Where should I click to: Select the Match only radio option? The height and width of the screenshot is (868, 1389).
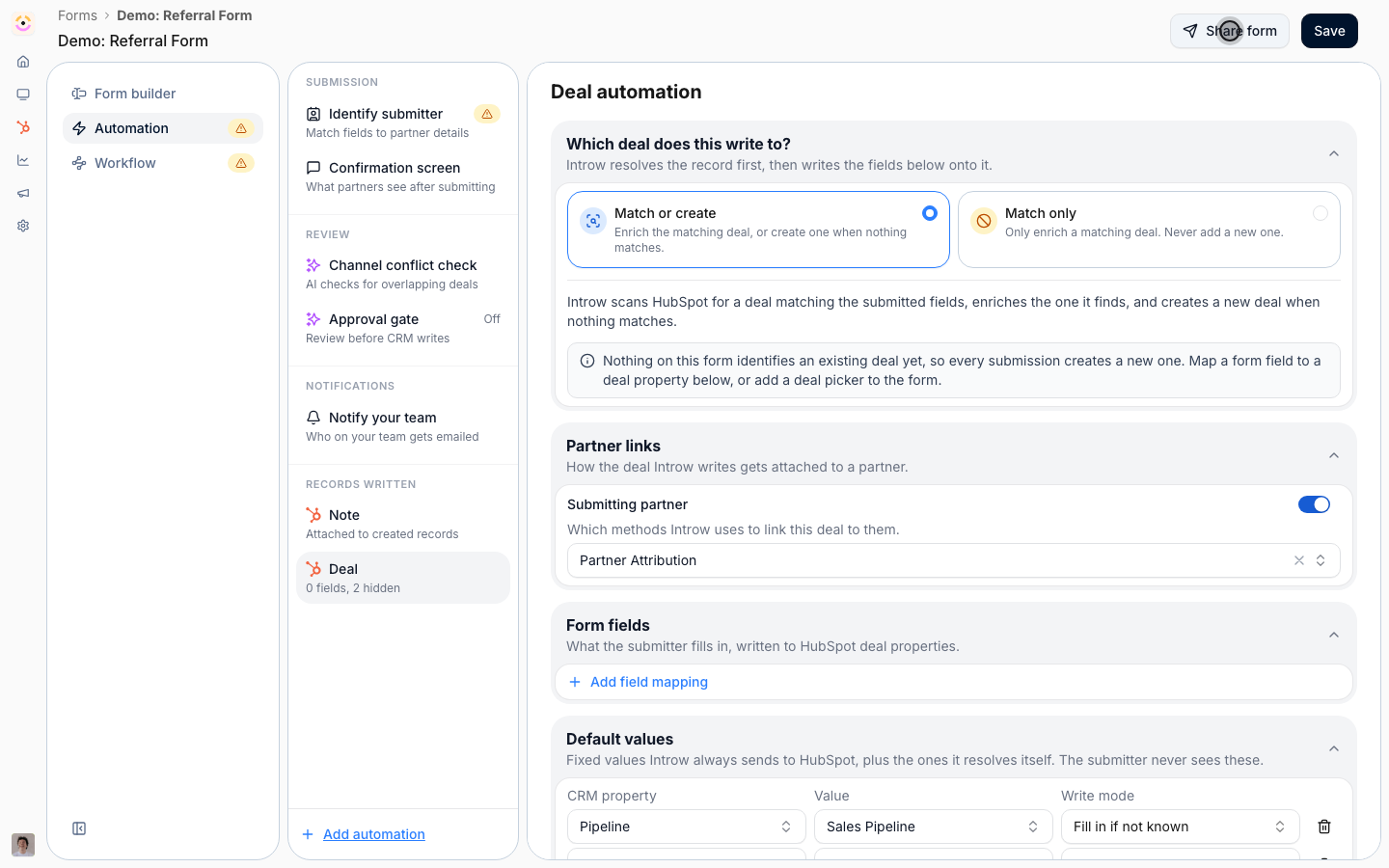[1321, 213]
